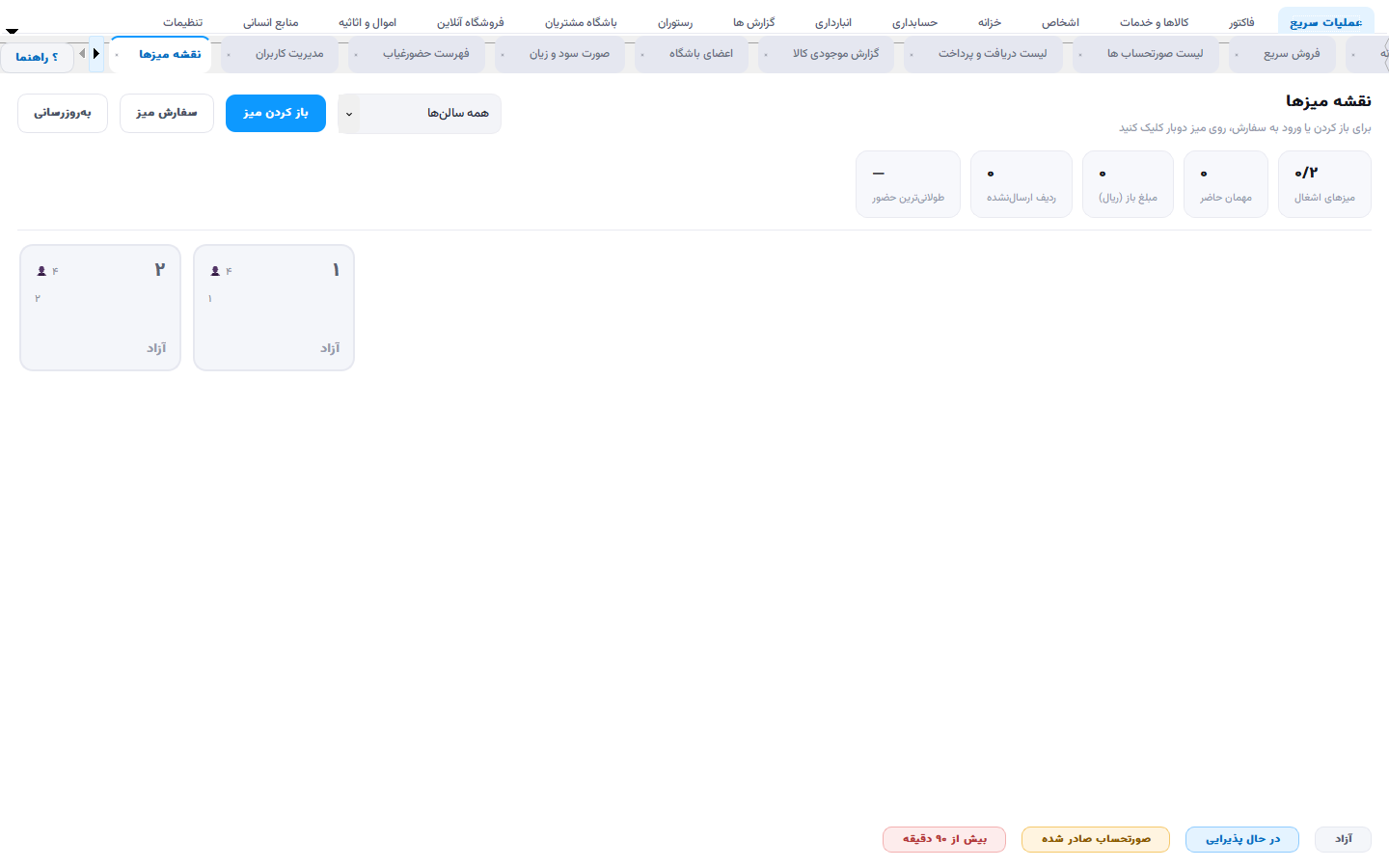Open the تنظیمات menu
The width and height of the screenshot is (1389, 868).
182,22
